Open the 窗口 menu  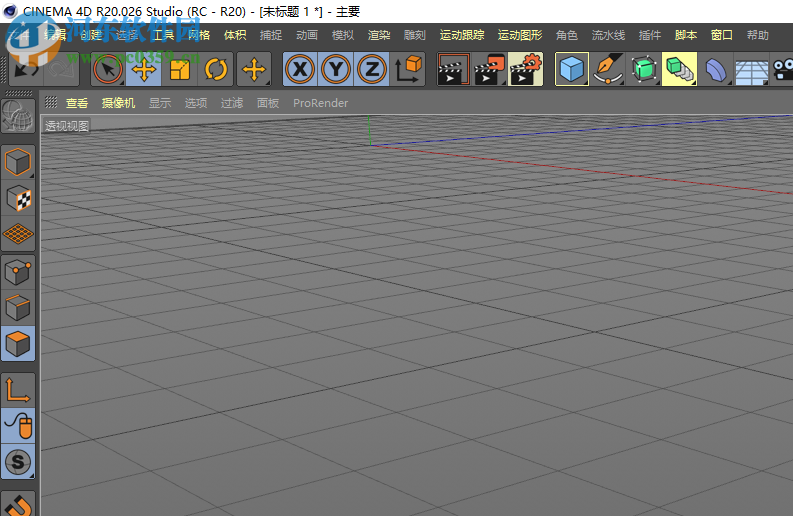[722, 35]
